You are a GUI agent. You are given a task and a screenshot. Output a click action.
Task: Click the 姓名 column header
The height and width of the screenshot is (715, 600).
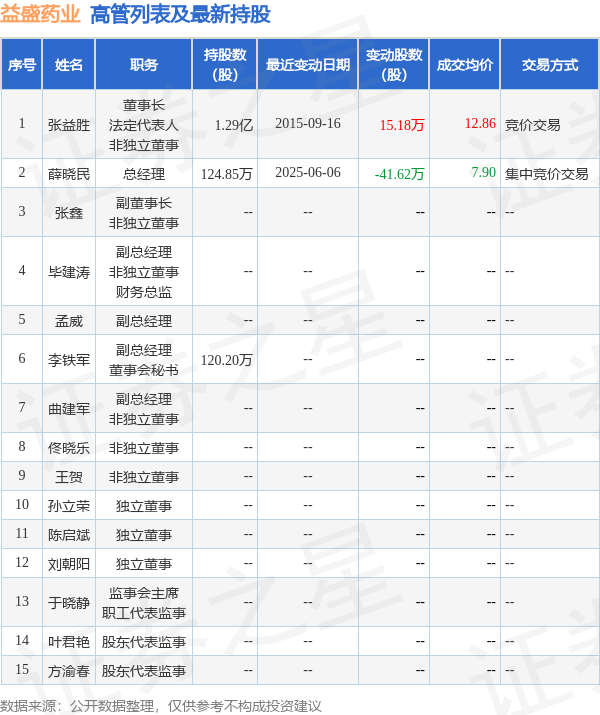(x=69, y=65)
